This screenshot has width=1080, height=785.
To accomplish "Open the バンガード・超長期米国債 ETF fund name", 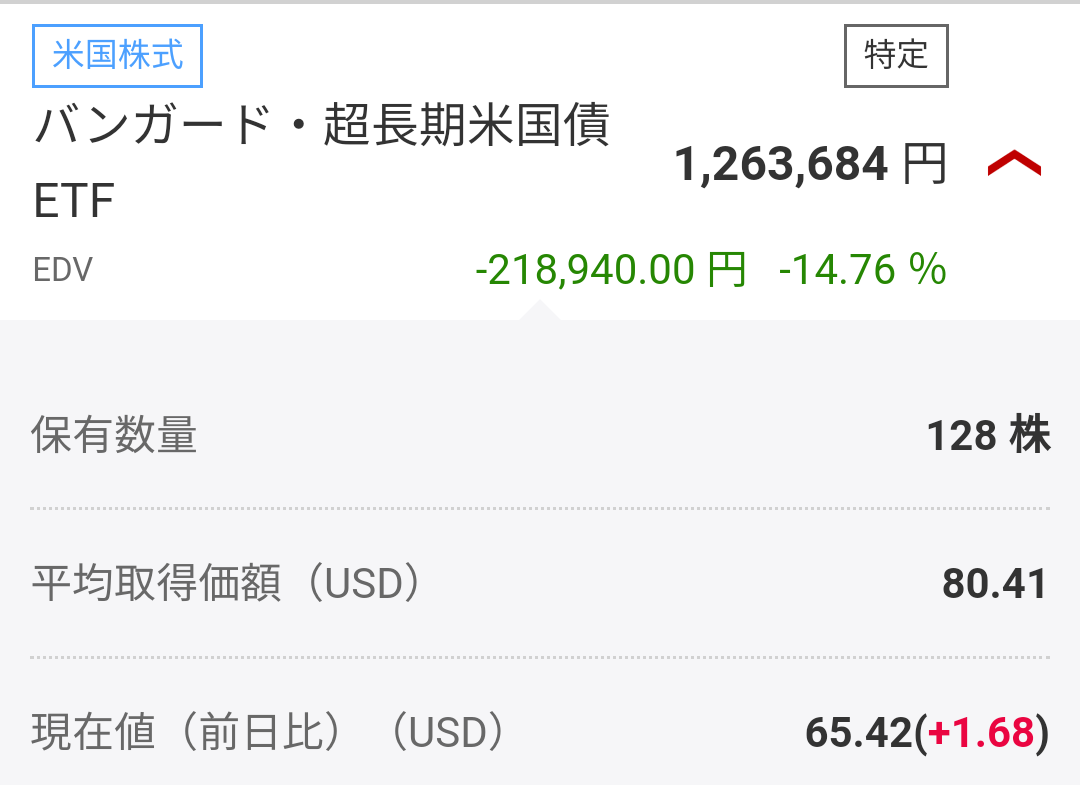I will pyautogui.click(x=322, y=128).
